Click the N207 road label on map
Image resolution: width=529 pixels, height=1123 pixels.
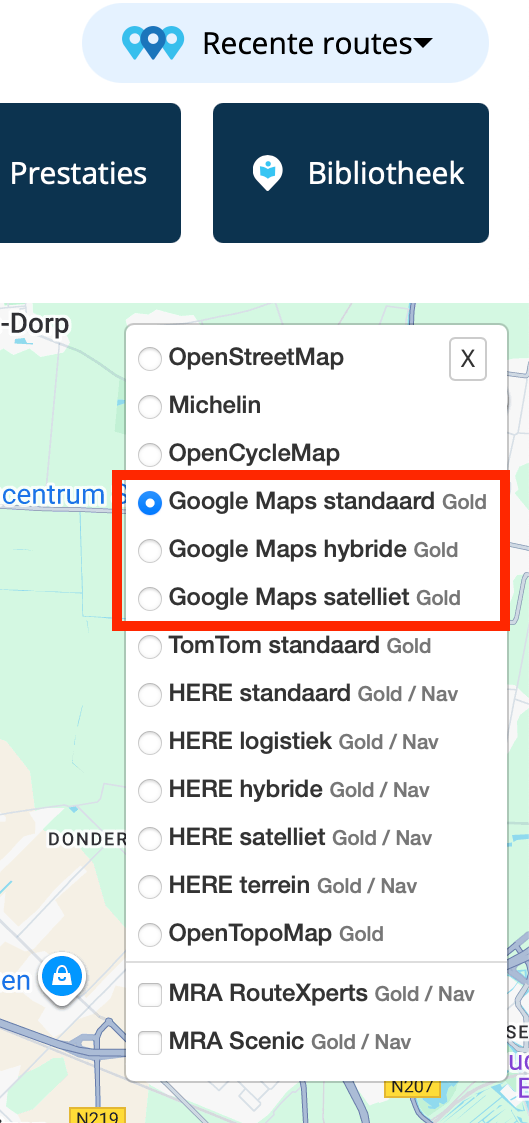412,1086
